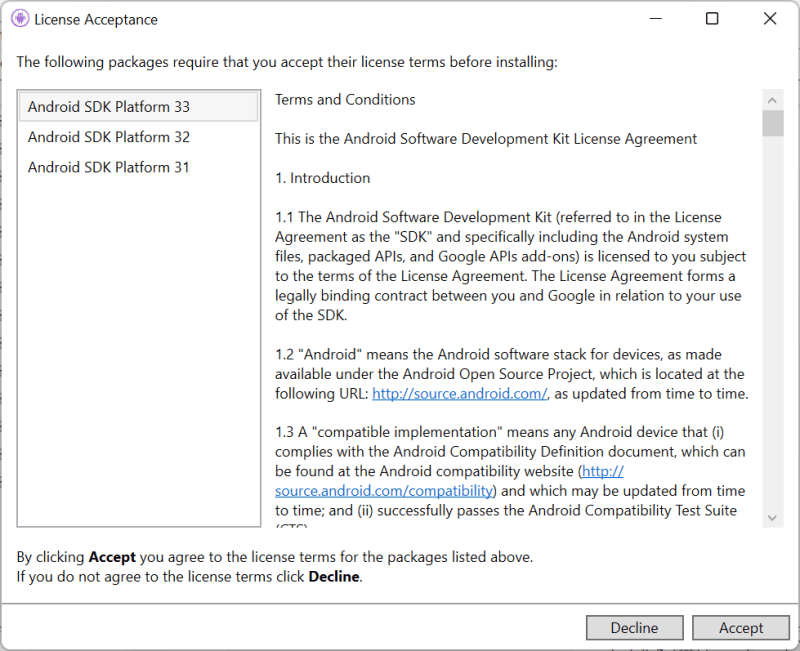This screenshot has width=800, height=651.
Task: Click the 'License Acceptance' title text
Action: [x=96, y=19]
